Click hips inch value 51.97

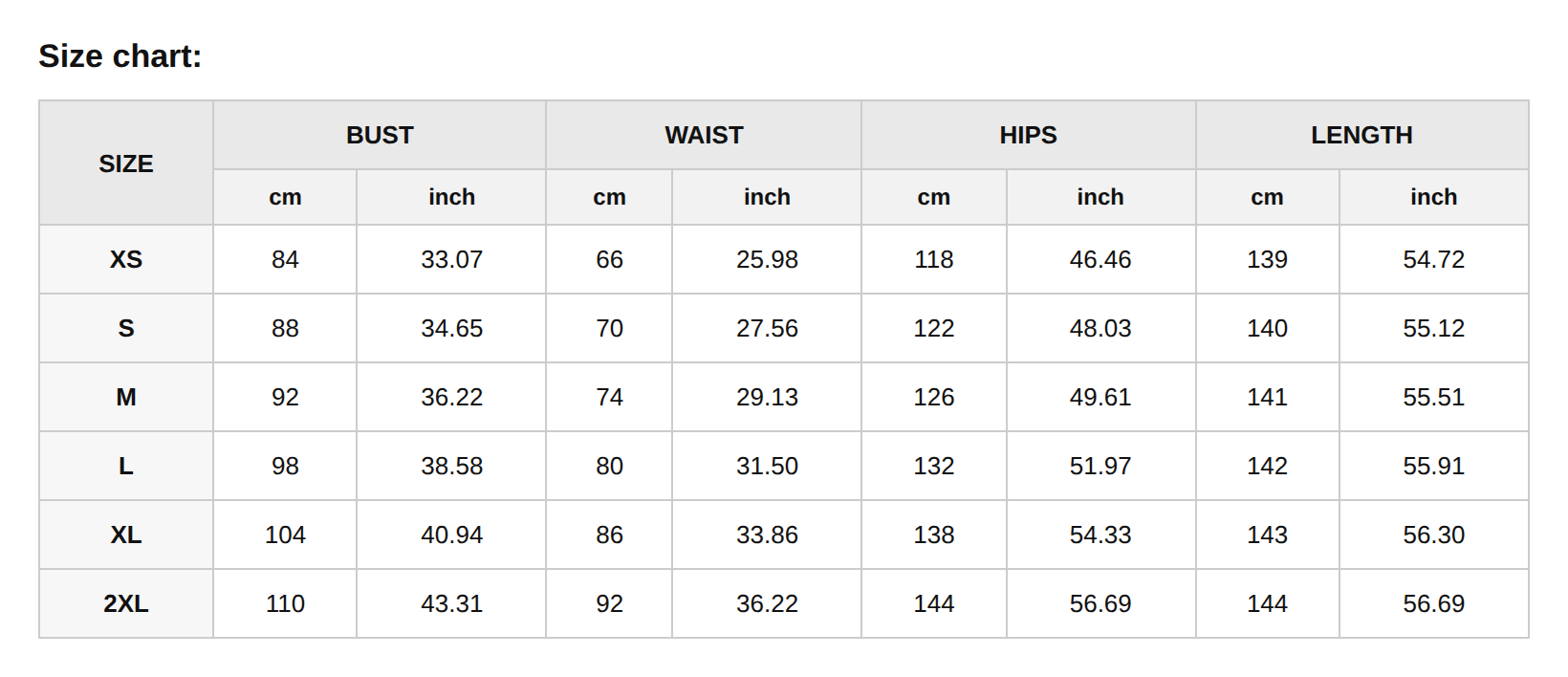click(x=1100, y=466)
